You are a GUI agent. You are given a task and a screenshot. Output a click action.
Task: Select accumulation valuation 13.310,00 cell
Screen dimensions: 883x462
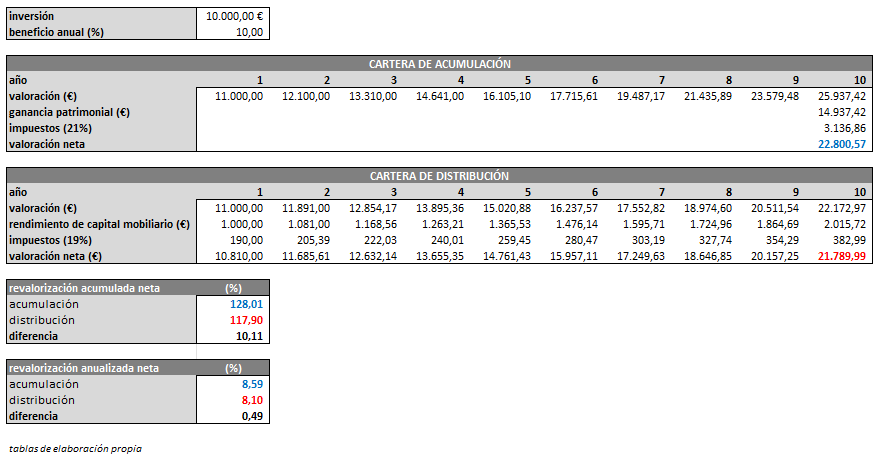coord(373,96)
